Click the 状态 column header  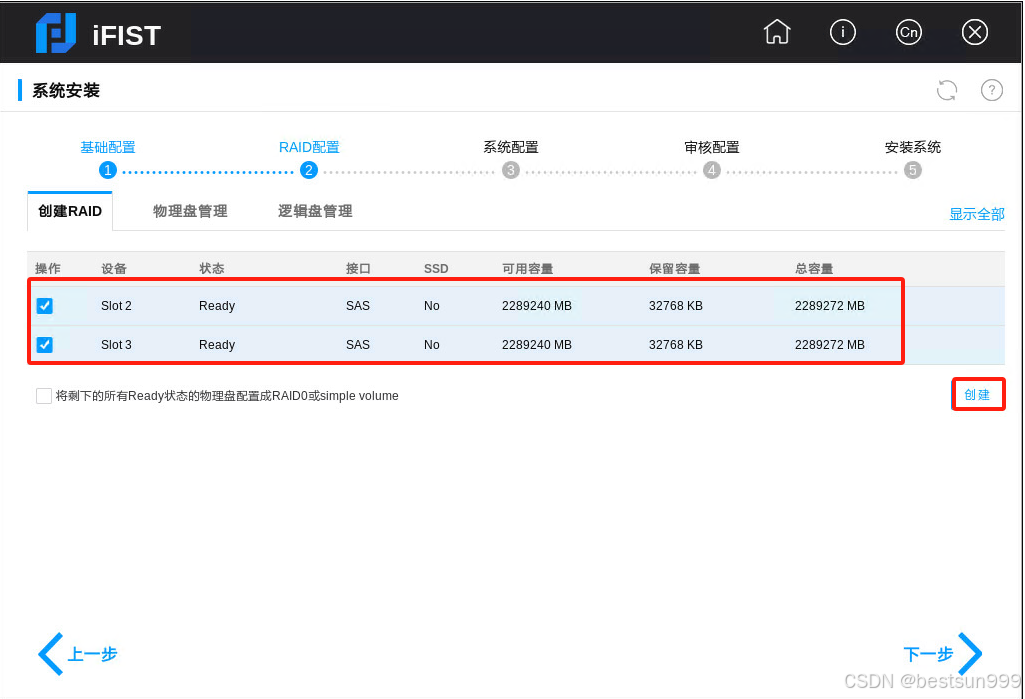tap(212, 269)
